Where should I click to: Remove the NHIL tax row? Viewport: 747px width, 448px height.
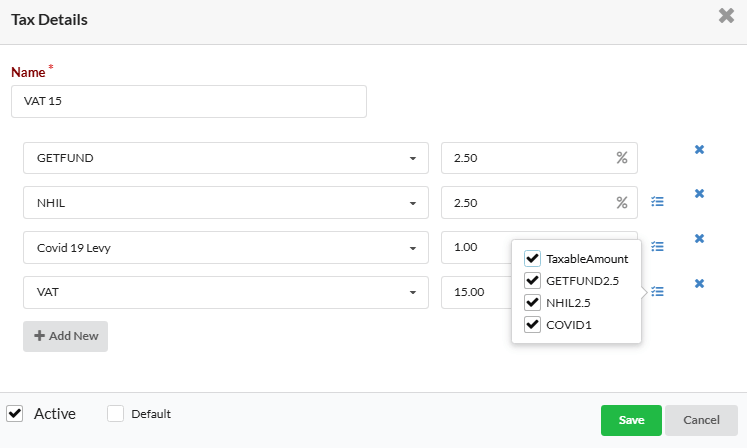coord(699,194)
